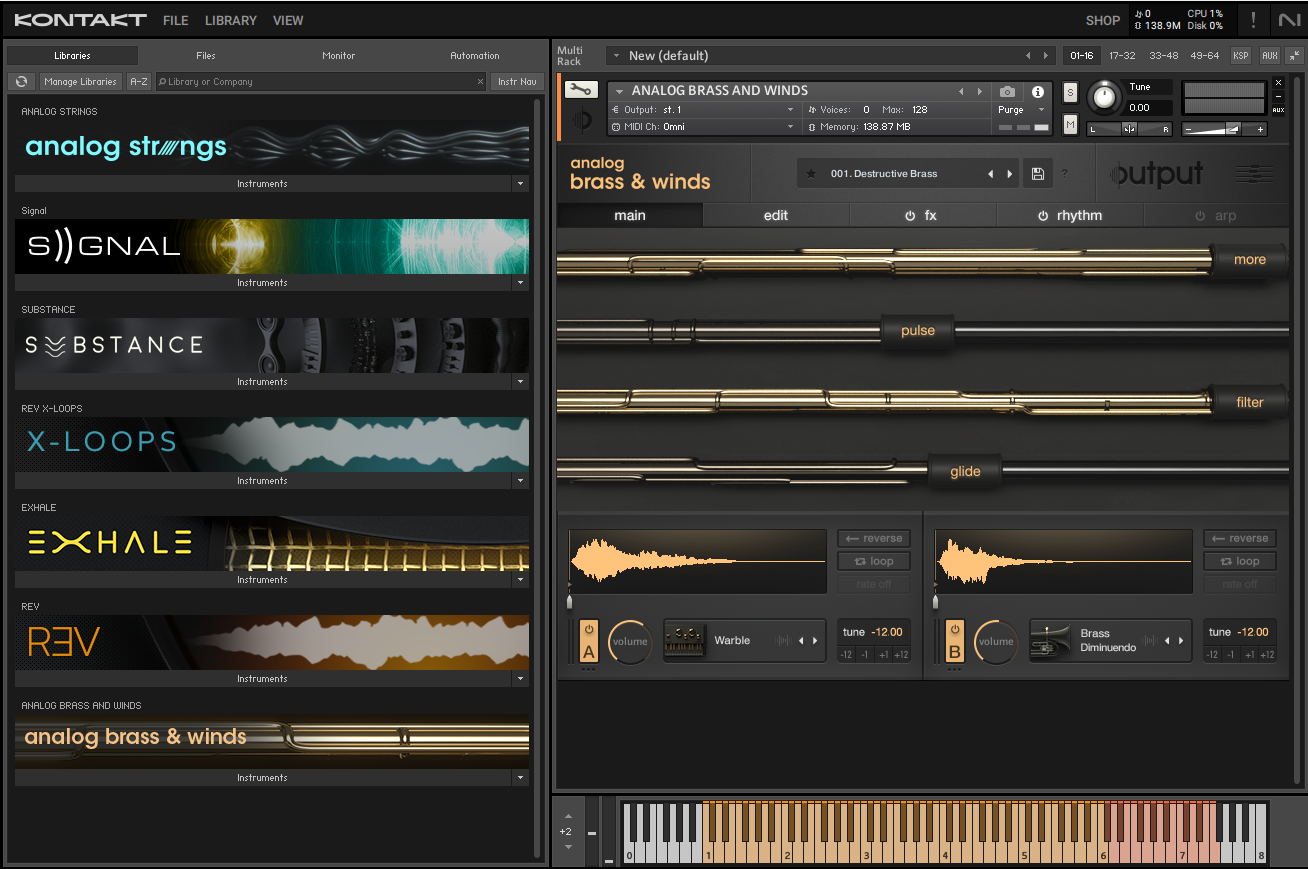Refresh libraries with the circular arrows icon

pos(21,81)
